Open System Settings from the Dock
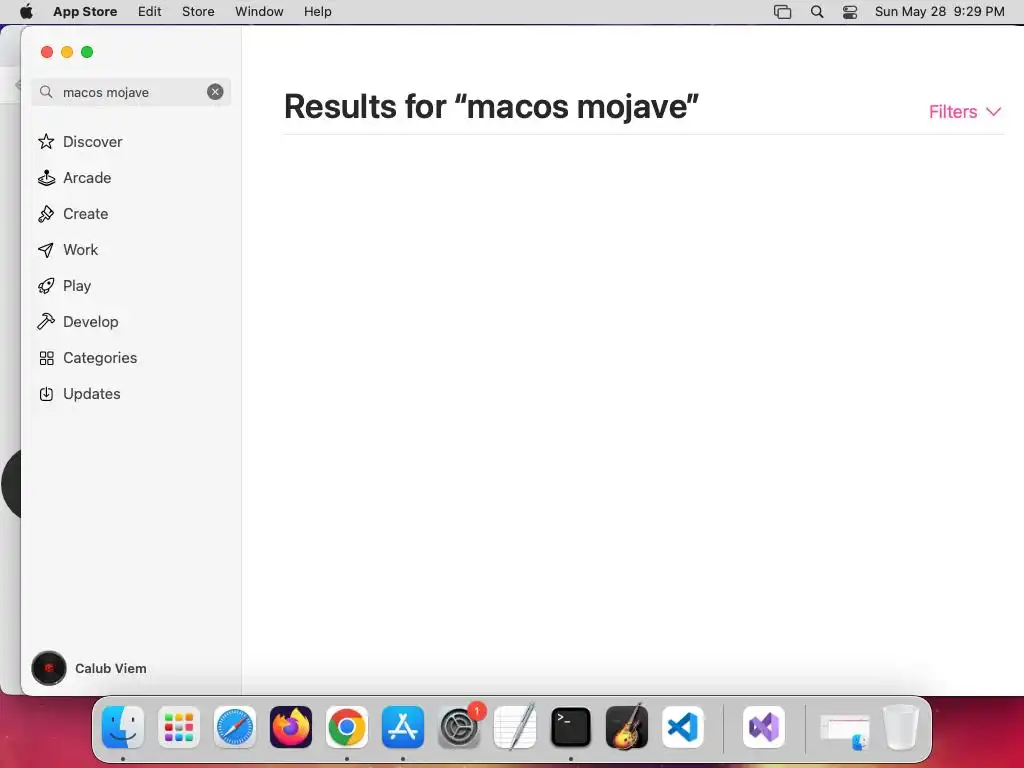Image resolution: width=1024 pixels, height=768 pixels. (459, 727)
